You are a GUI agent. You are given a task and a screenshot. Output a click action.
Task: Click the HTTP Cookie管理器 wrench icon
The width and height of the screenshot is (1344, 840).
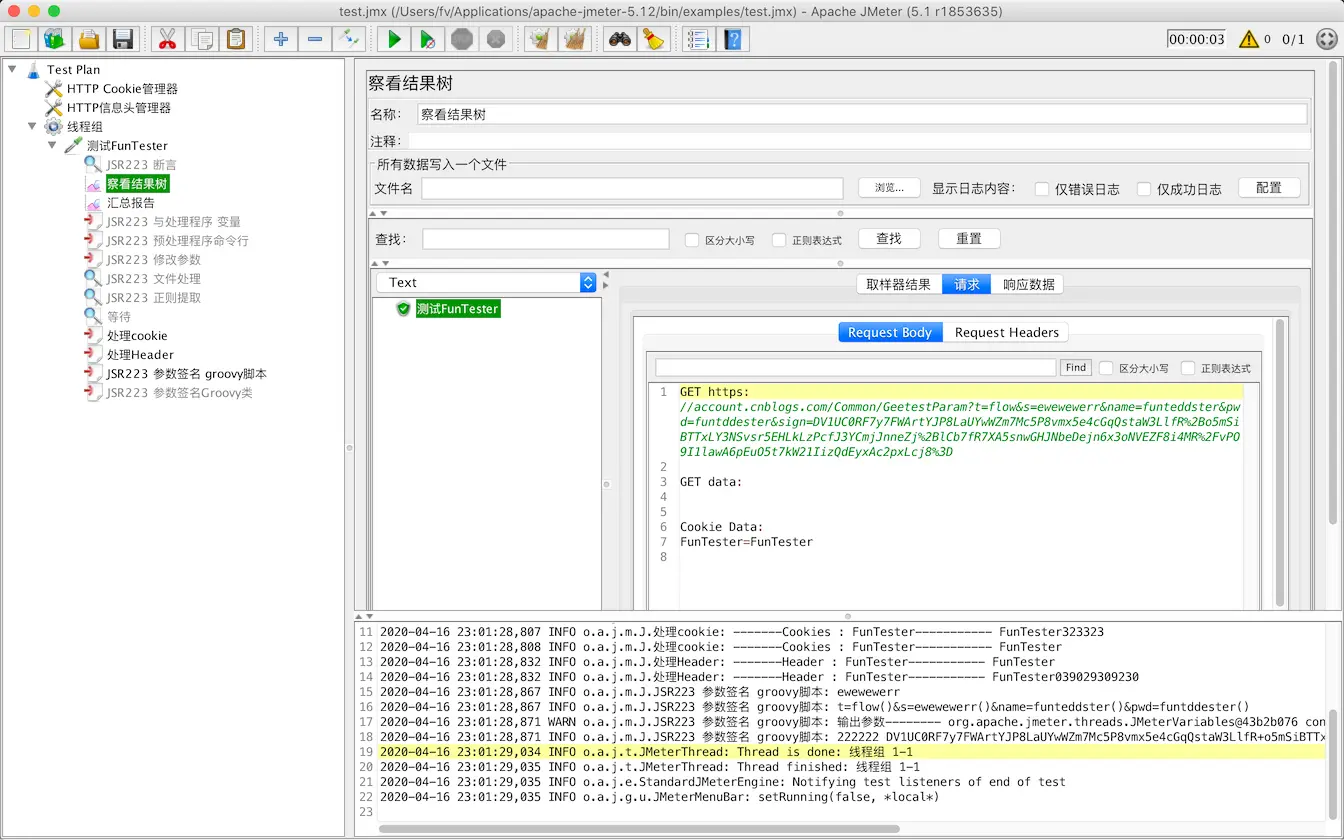(53, 89)
